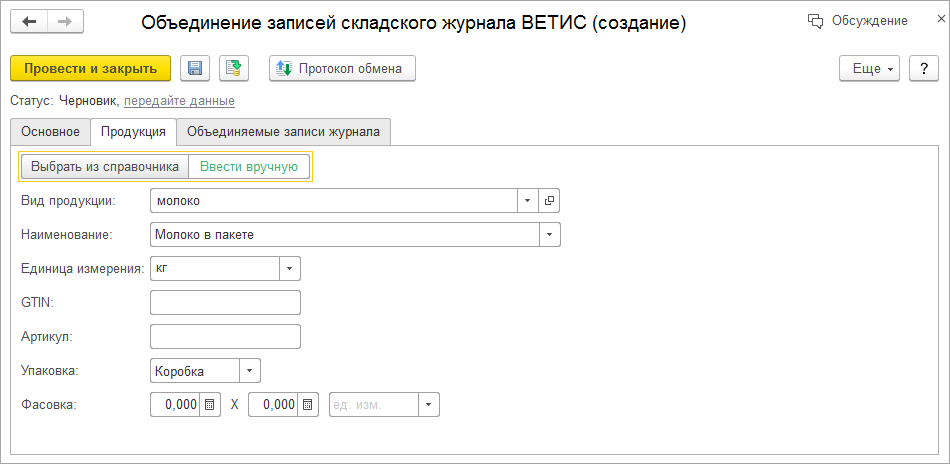
Task: Switch to the Основное tab
Action: pos(49,131)
